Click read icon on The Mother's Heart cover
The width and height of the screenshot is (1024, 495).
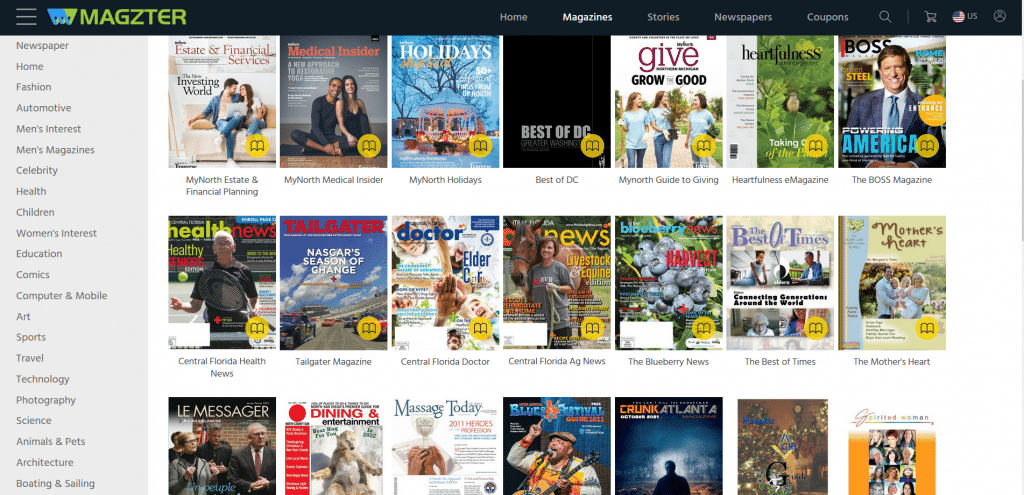[x=927, y=328]
